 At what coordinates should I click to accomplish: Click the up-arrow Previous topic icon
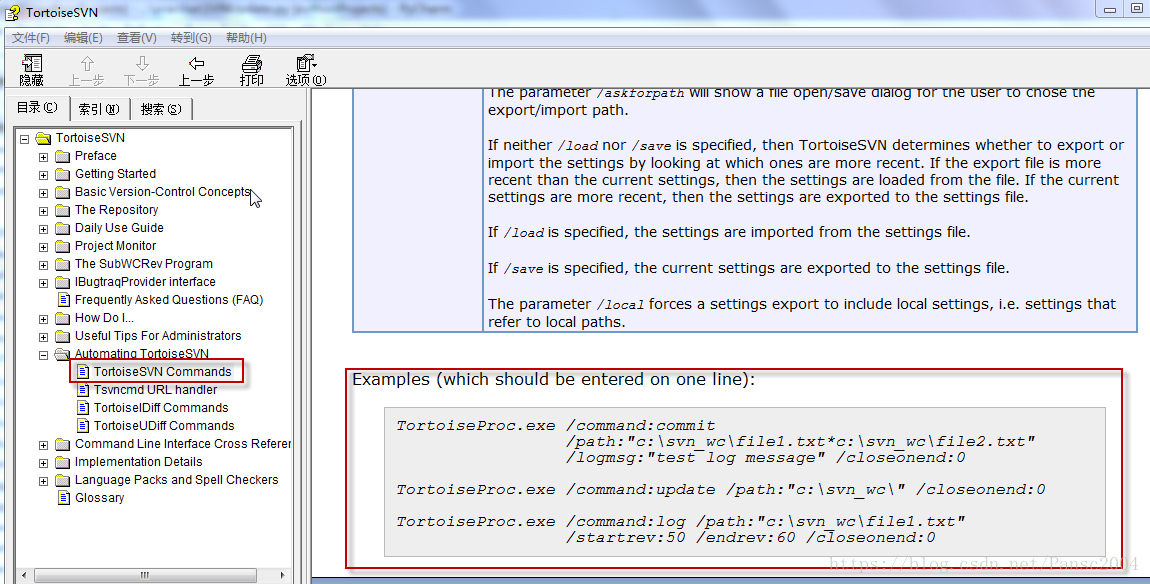tap(87, 63)
